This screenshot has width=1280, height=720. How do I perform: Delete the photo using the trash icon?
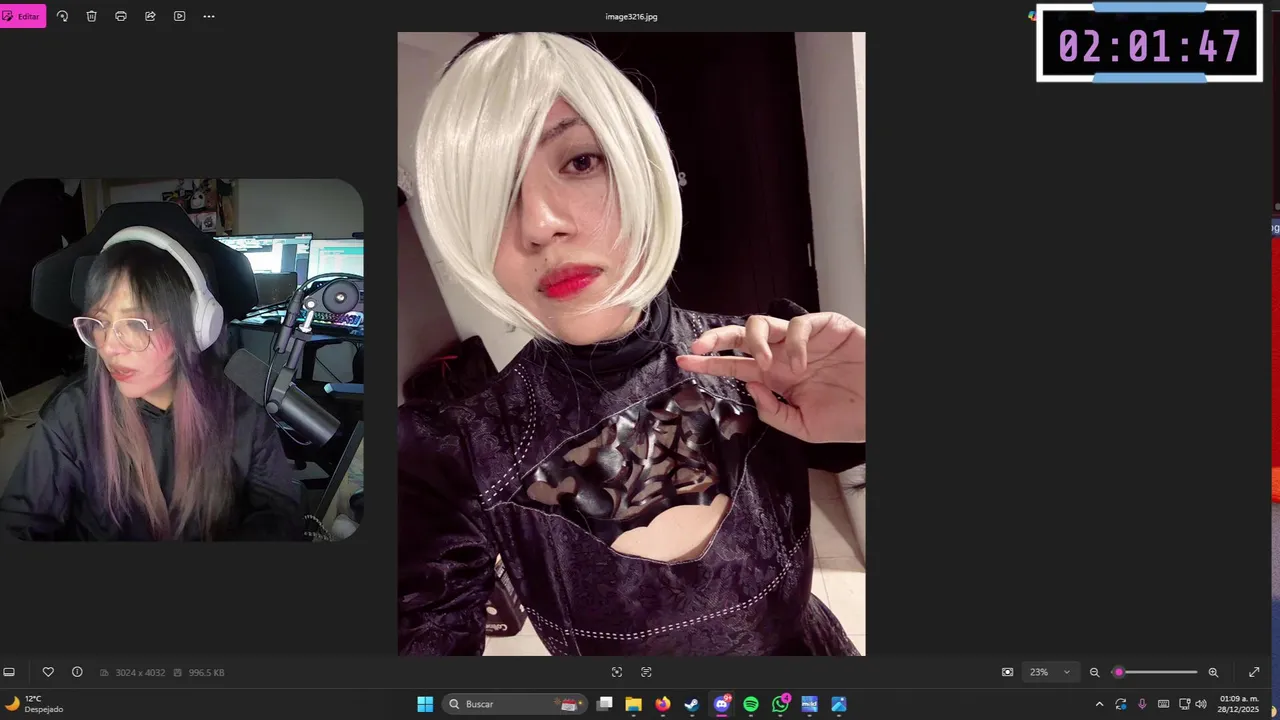pyautogui.click(x=91, y=16)
